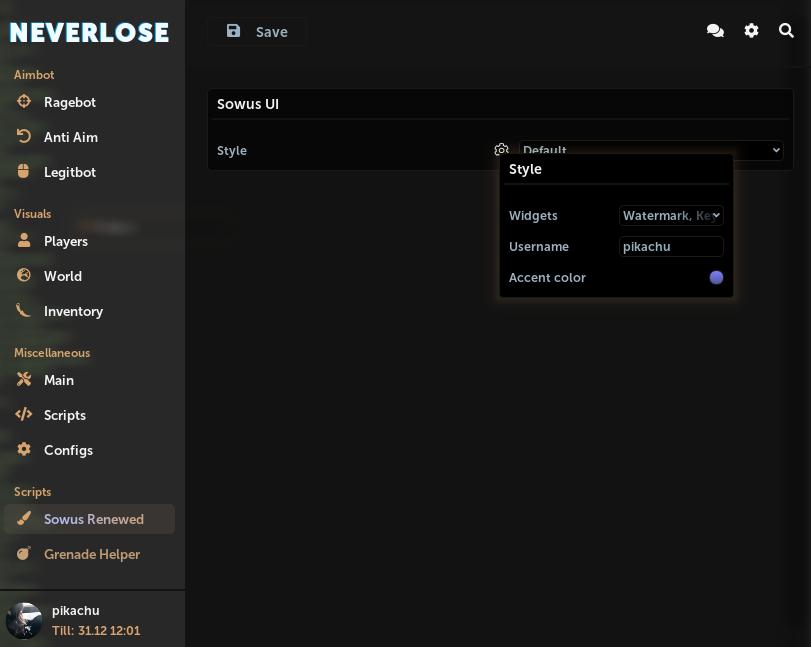Select the Players icon under Visuals
This screenshot has width=811, height=647.
pos(24,240)
